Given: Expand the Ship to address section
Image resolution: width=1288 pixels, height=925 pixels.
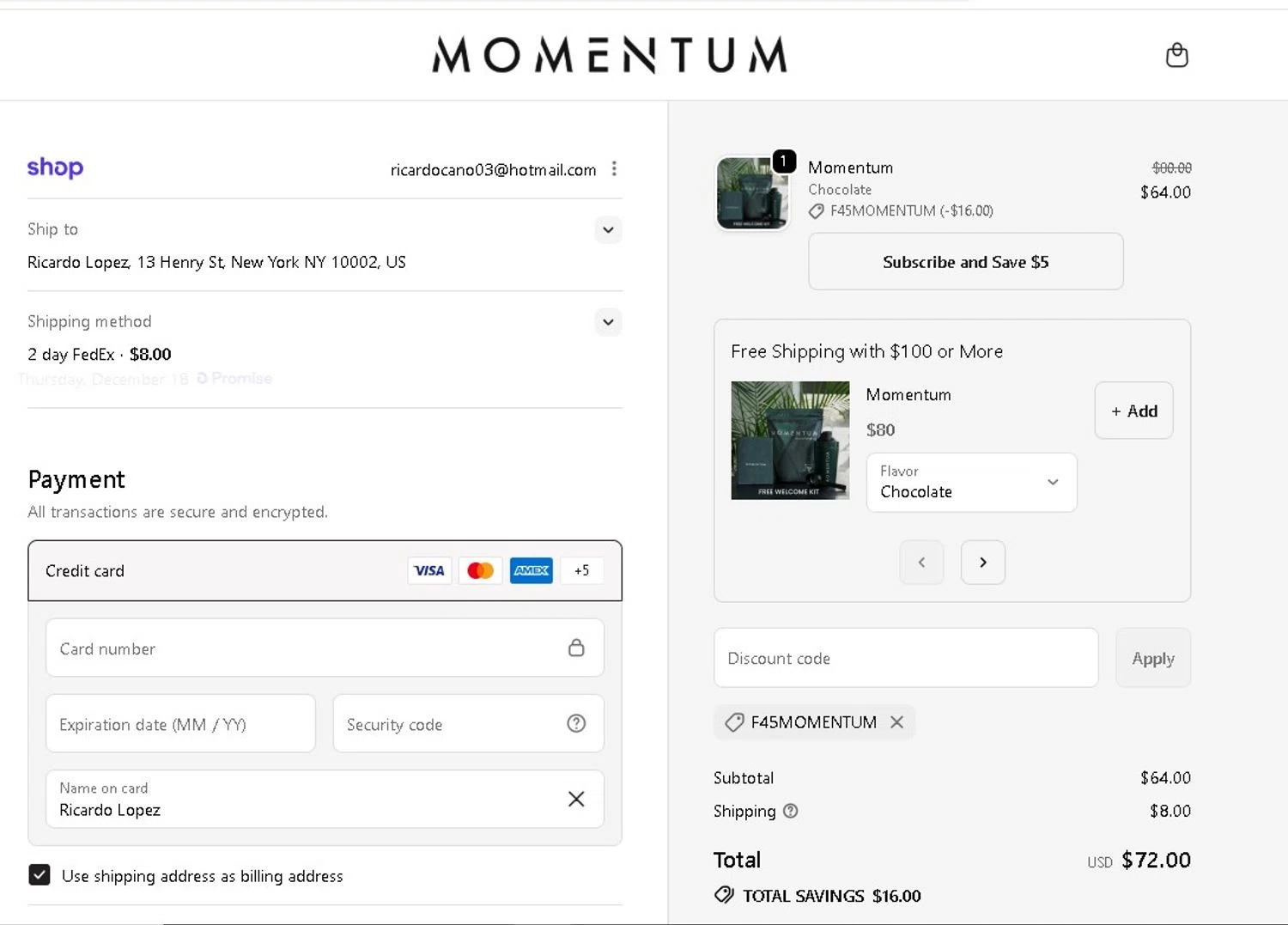Looking at the screenshot, I should point(608,229).
